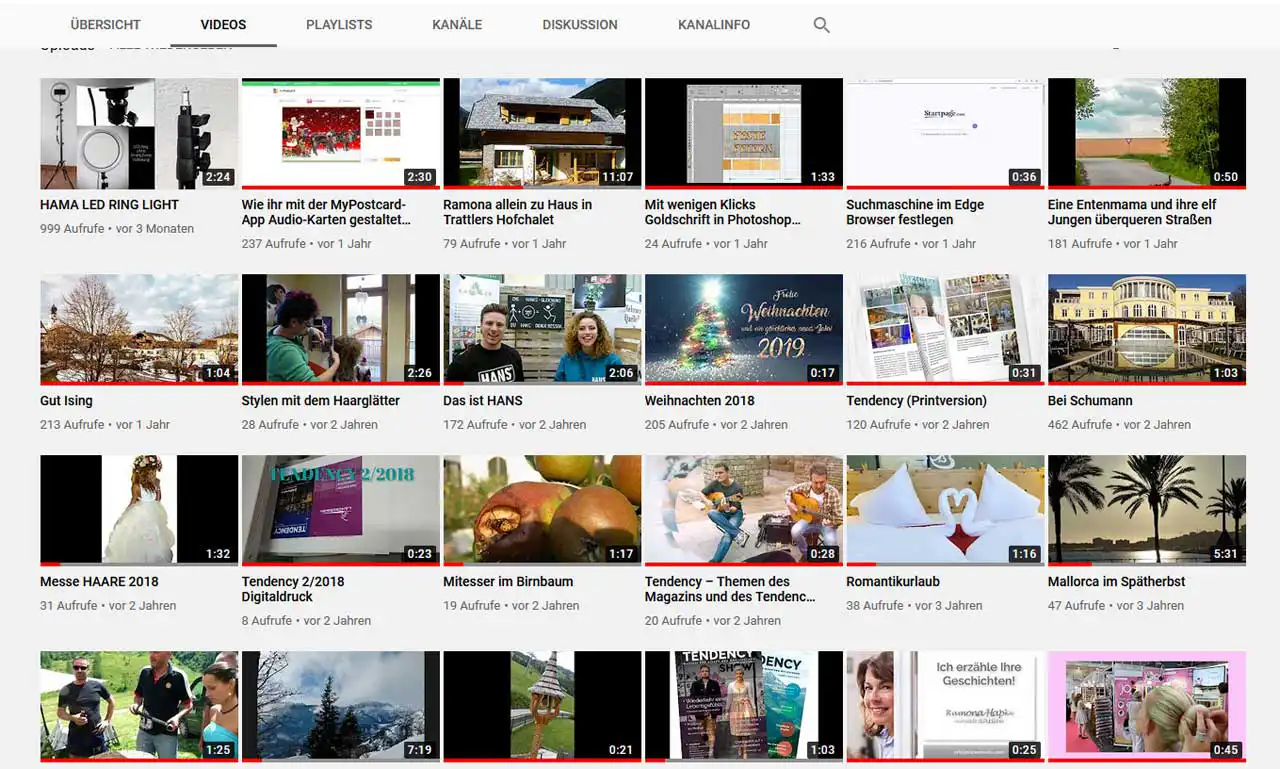
Task: Click the Weihnachten 2018 title
Action: click(x=699, y=400)
